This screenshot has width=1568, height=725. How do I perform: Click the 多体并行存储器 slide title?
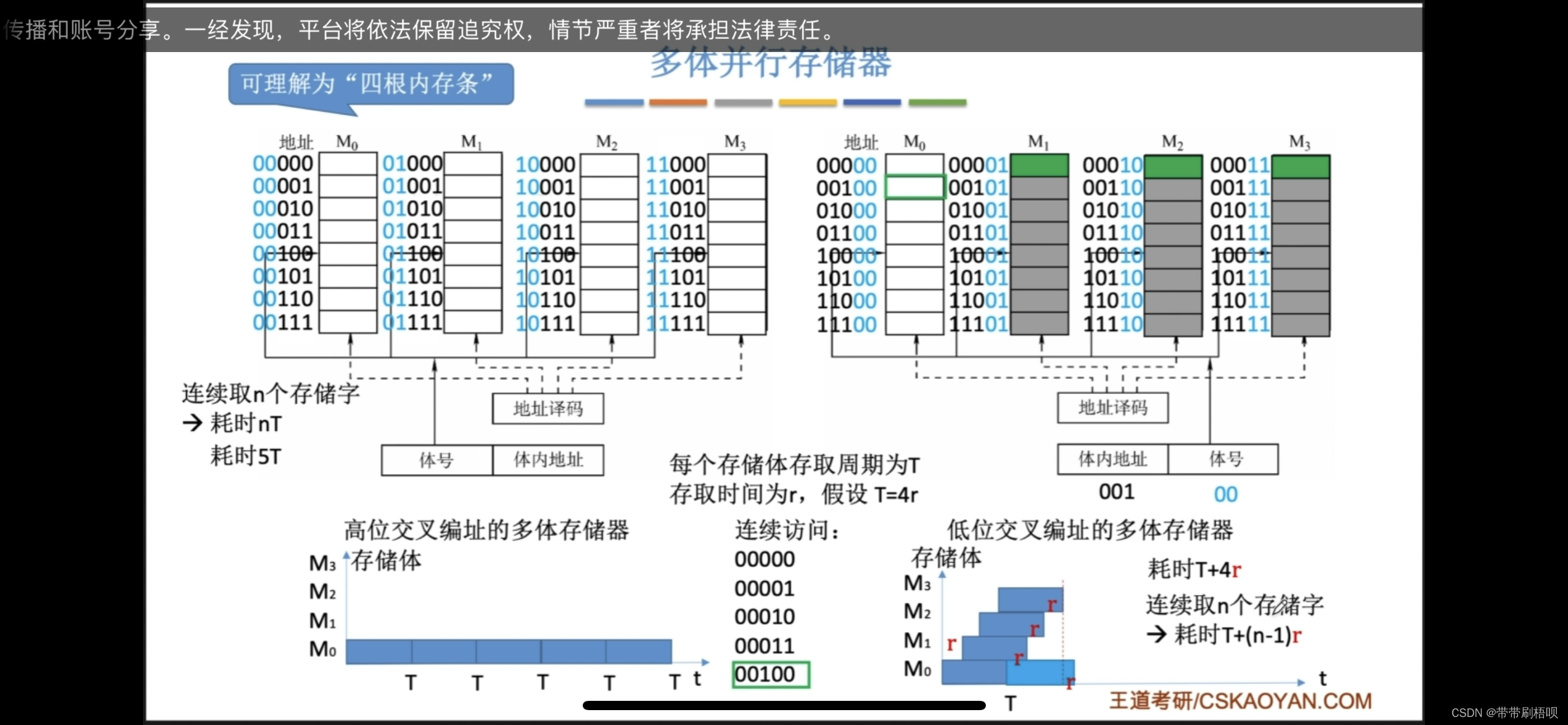770,63
